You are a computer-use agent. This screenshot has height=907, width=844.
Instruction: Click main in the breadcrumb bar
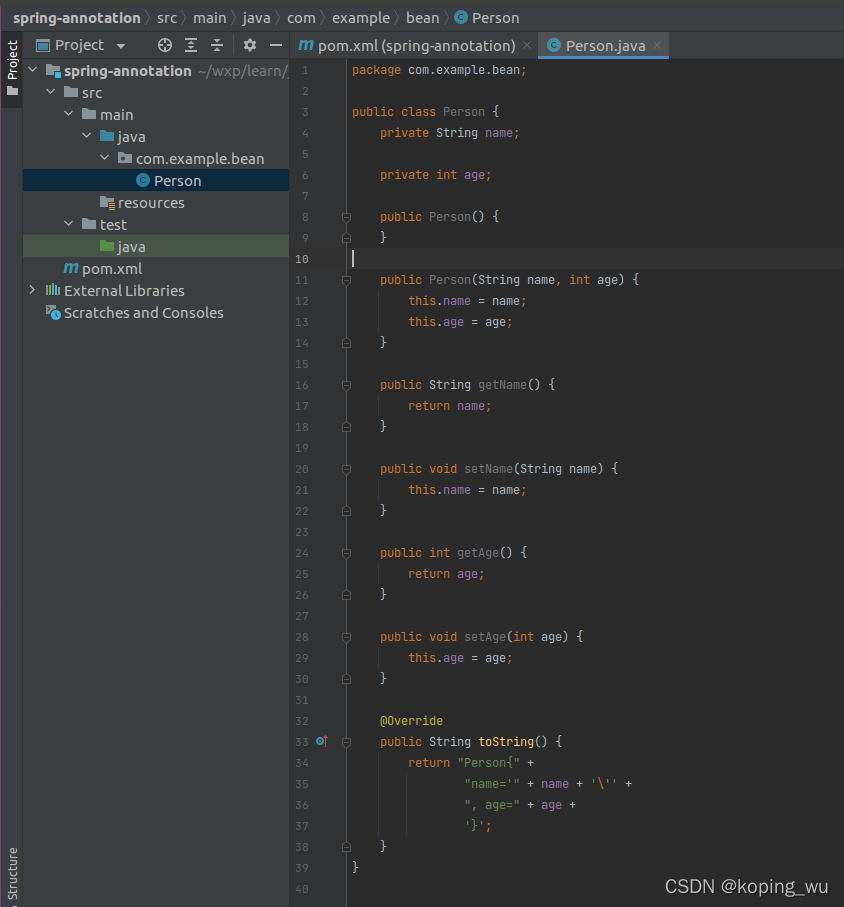tap(209, 18)
